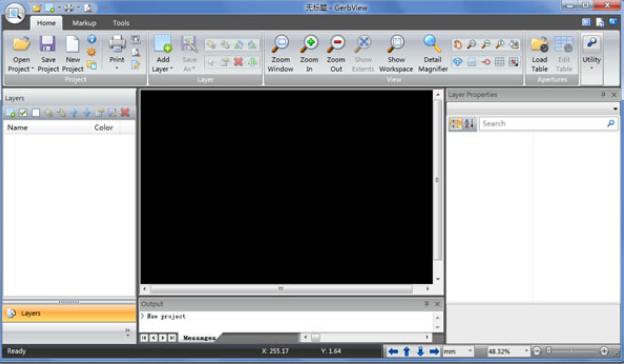Click the Search field in Layer Properties
This screenshot has height=364, width=624.
coord(548,124)
